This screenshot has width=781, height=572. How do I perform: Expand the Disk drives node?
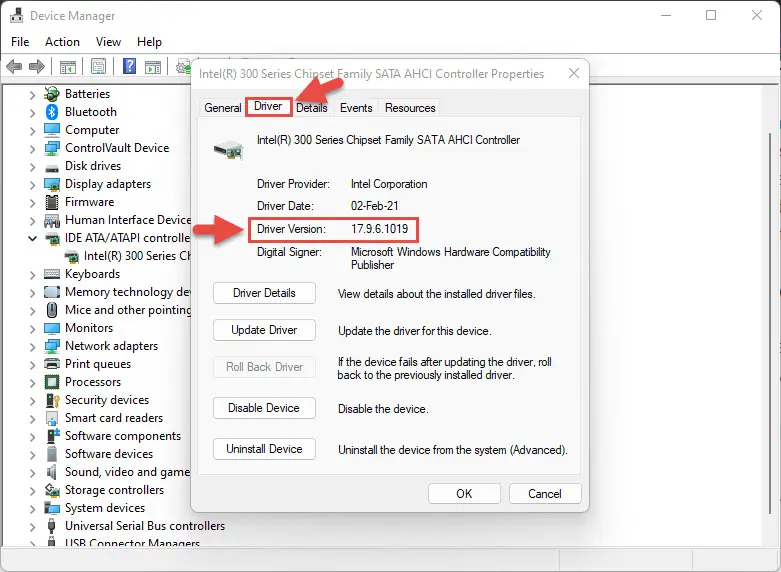32,167
